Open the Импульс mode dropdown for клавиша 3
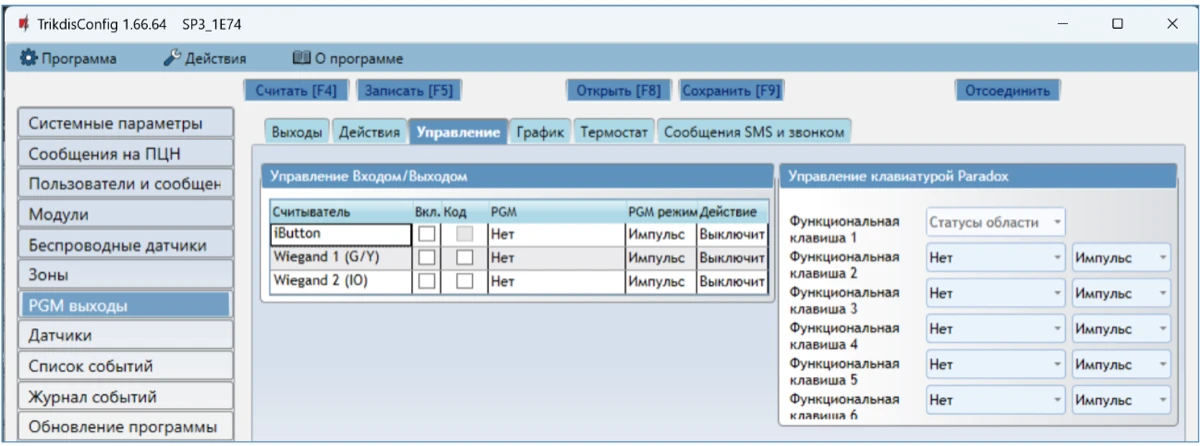Screen dimensions: 1200x446 click(1120, 293)
